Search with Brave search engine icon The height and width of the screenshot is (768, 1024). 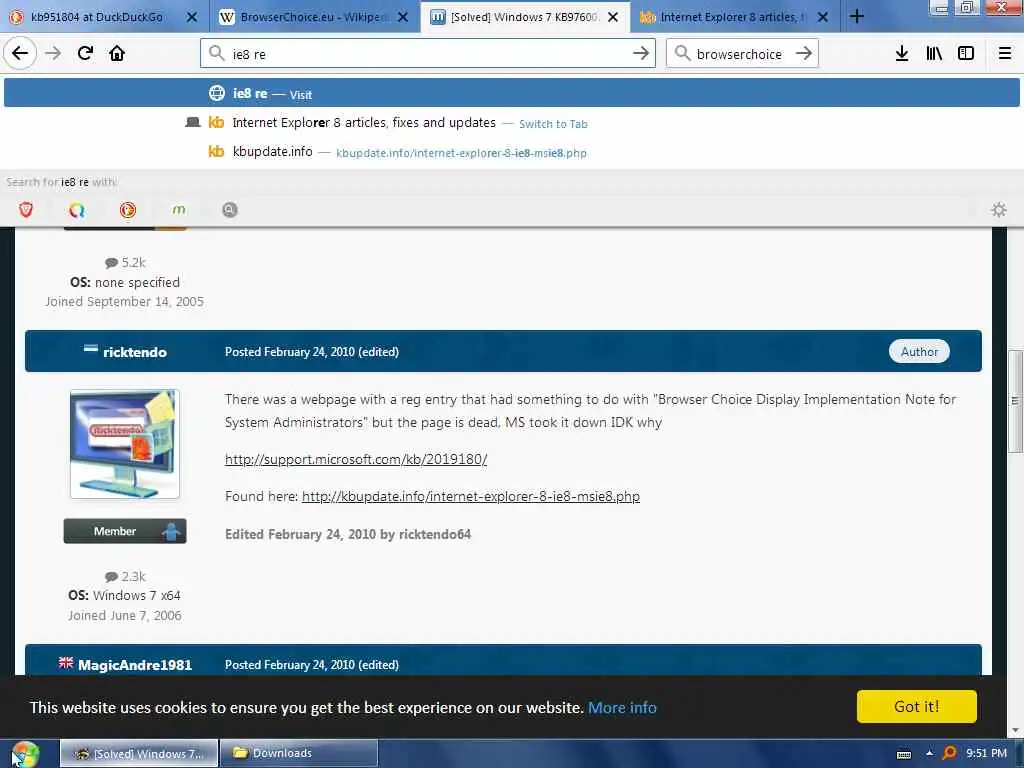point(26,210)
